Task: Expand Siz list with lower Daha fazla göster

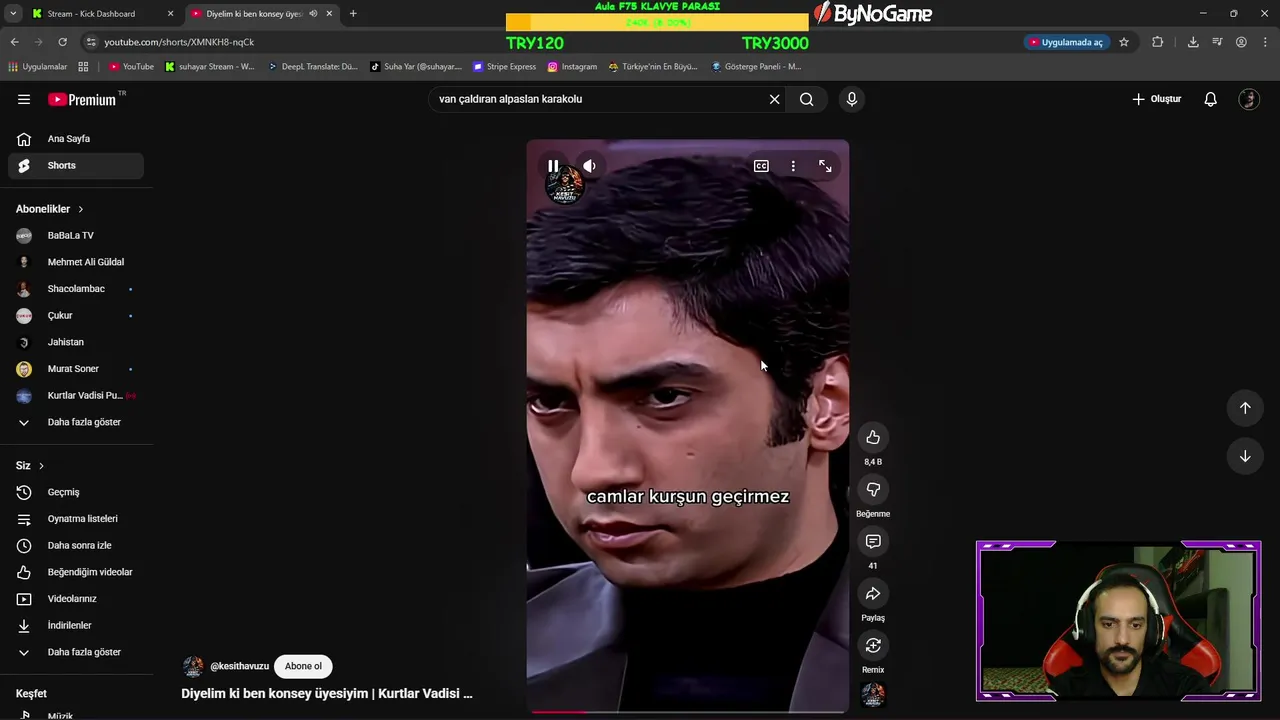Action: tap(76, 652)
